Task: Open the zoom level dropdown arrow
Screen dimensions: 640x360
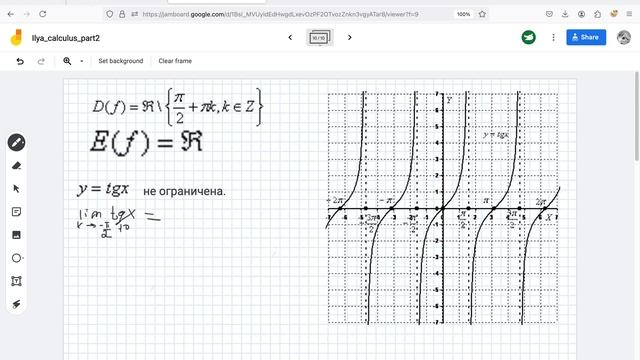Action: [x=82, y=61]
